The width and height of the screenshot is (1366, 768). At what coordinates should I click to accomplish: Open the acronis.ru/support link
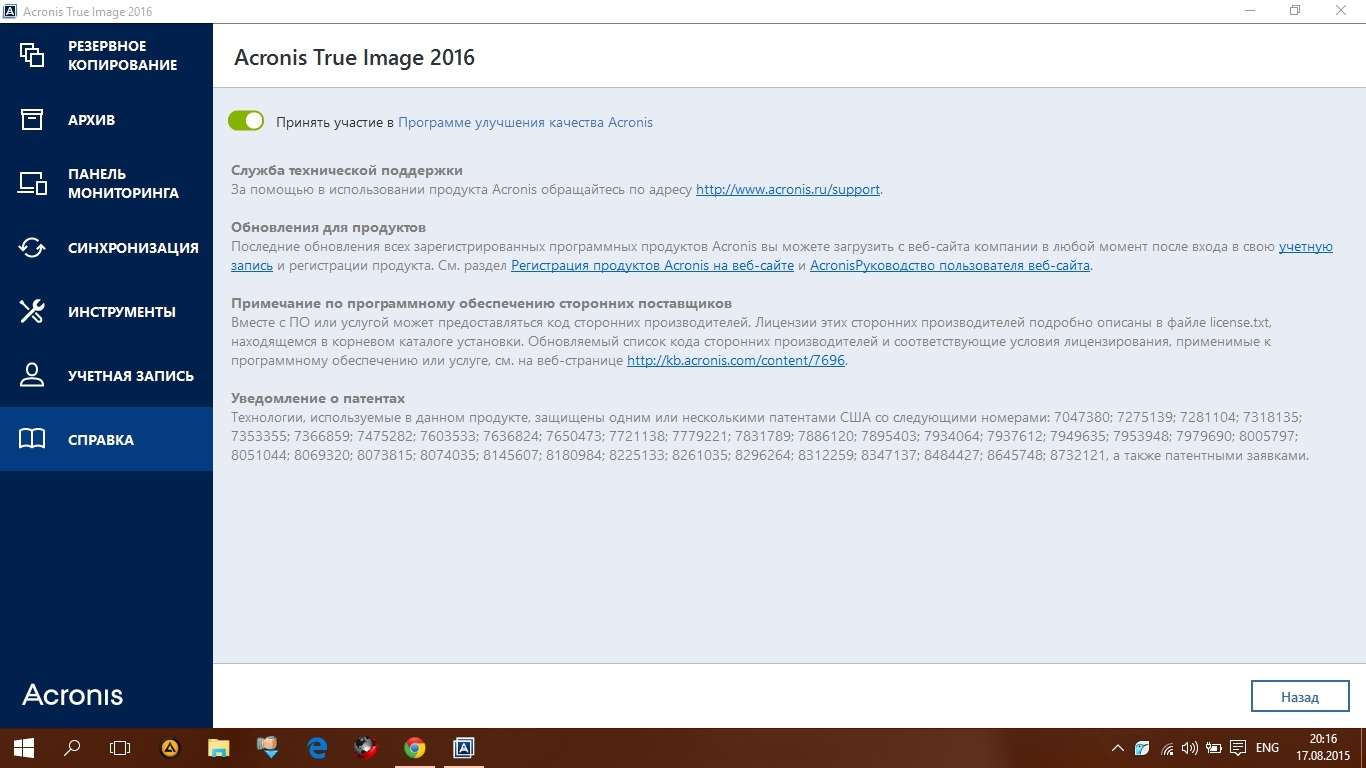(x=788, y=189)
